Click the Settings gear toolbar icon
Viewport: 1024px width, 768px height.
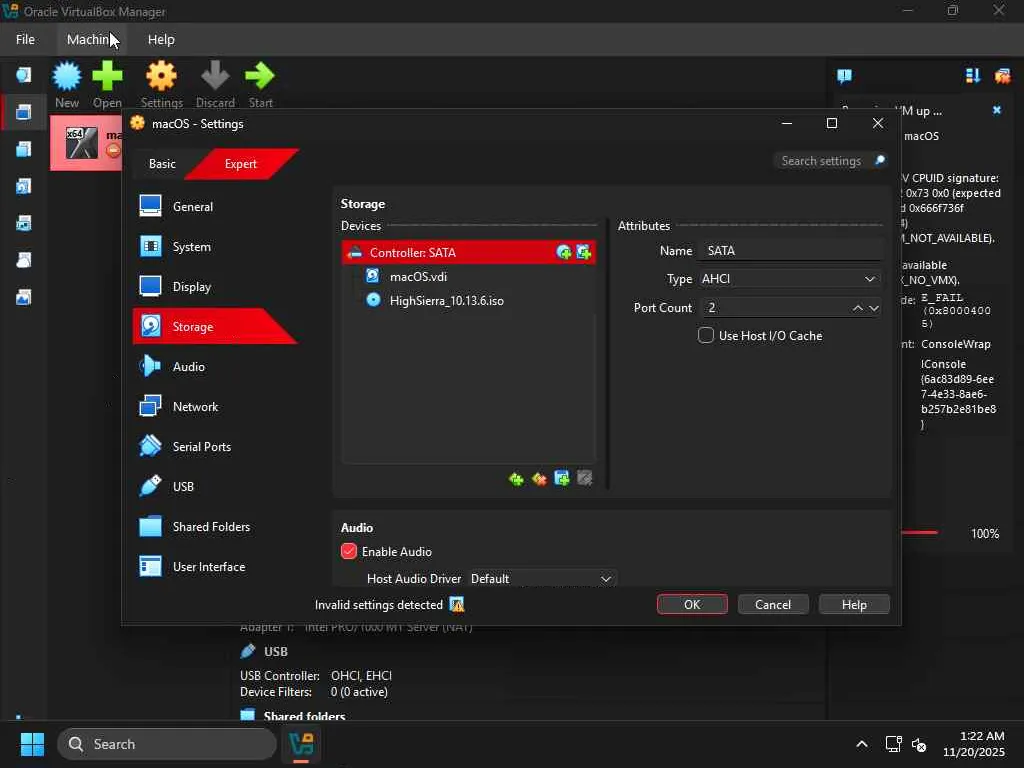pyautogui.click(x=161, y=76)
